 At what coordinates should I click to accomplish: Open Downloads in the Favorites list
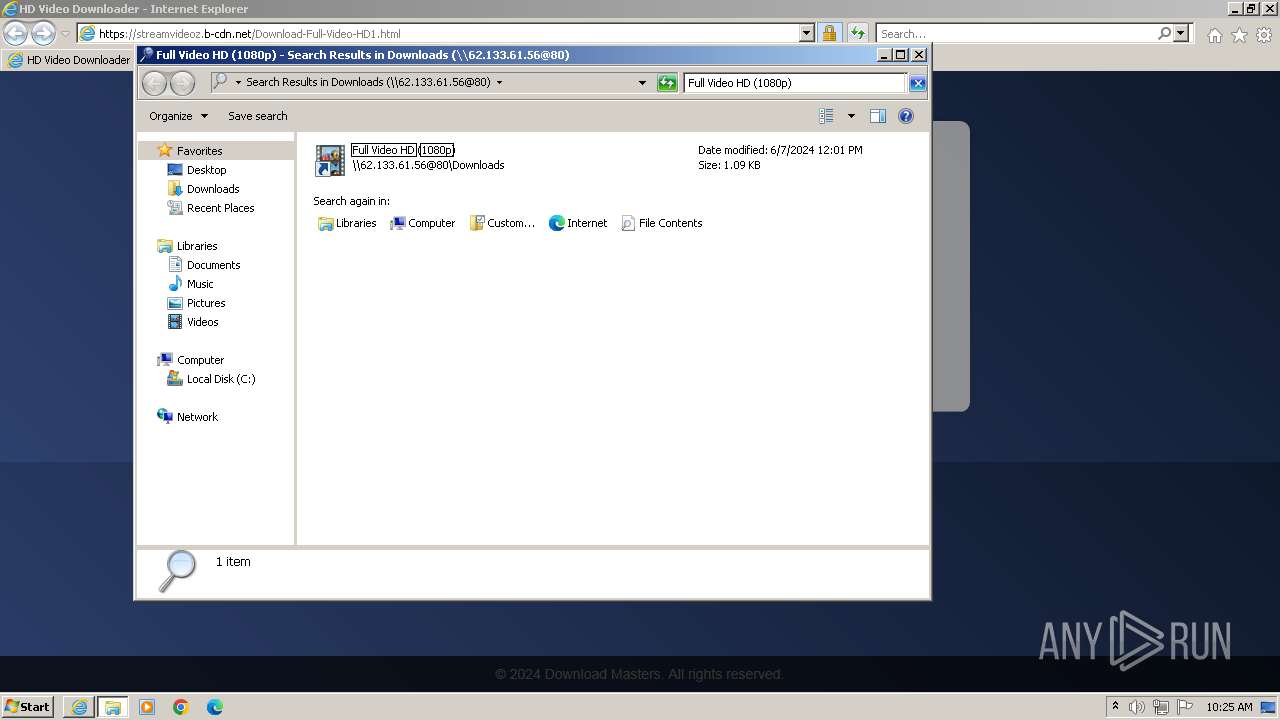coord(212,189)
